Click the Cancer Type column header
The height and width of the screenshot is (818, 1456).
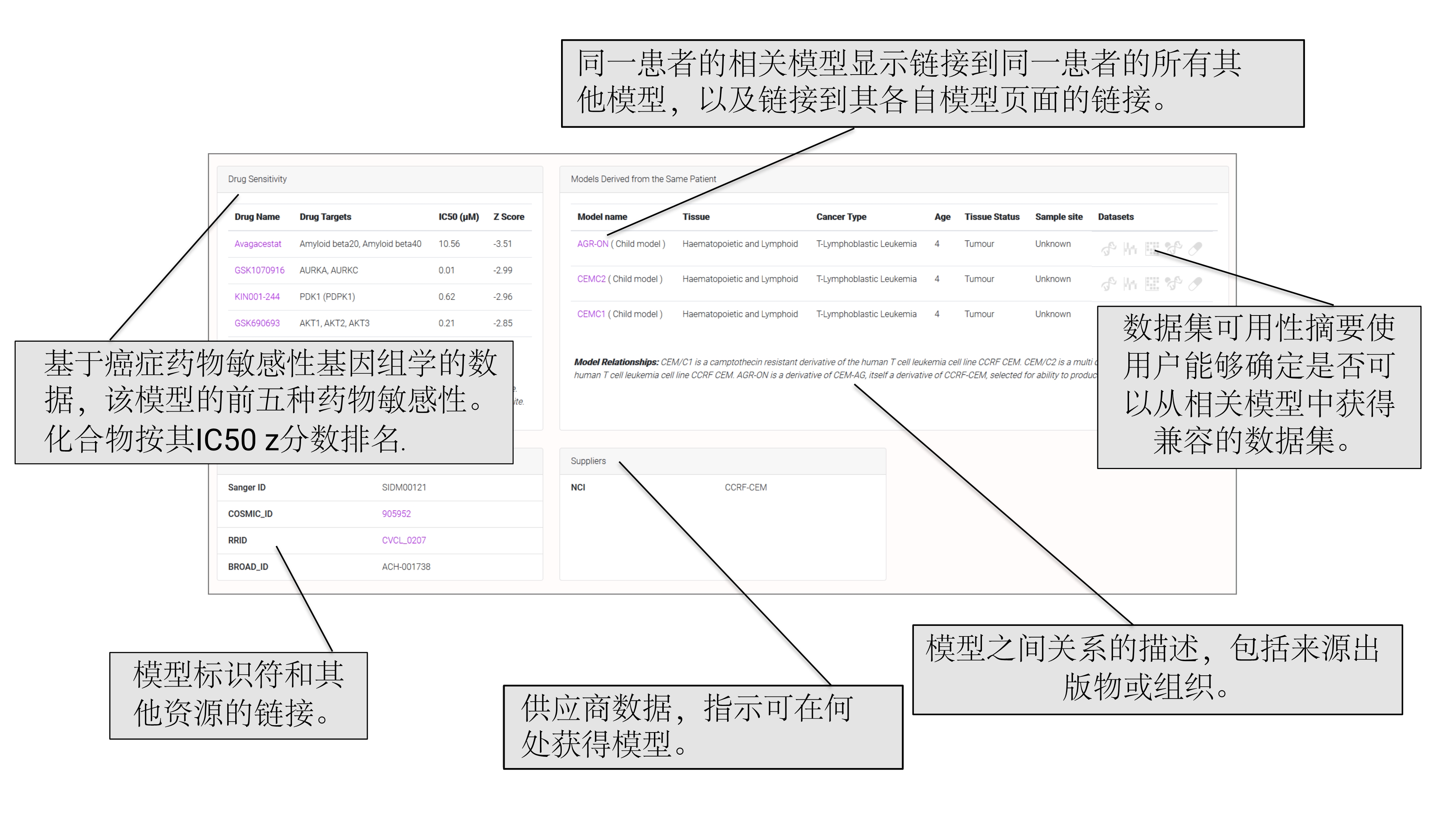[x=841, y=217]
